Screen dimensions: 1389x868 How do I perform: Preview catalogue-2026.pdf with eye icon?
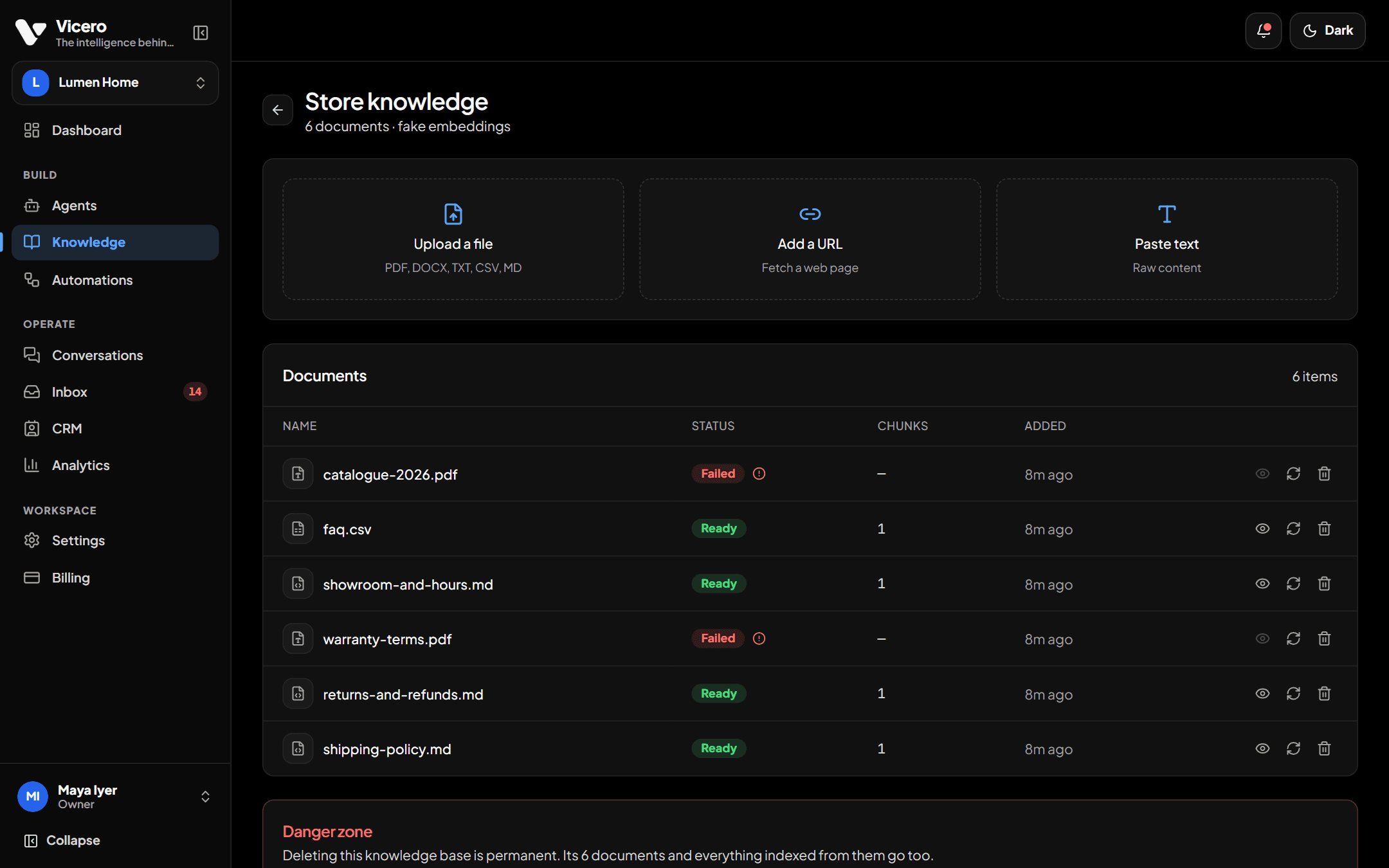click(1262, 474)
